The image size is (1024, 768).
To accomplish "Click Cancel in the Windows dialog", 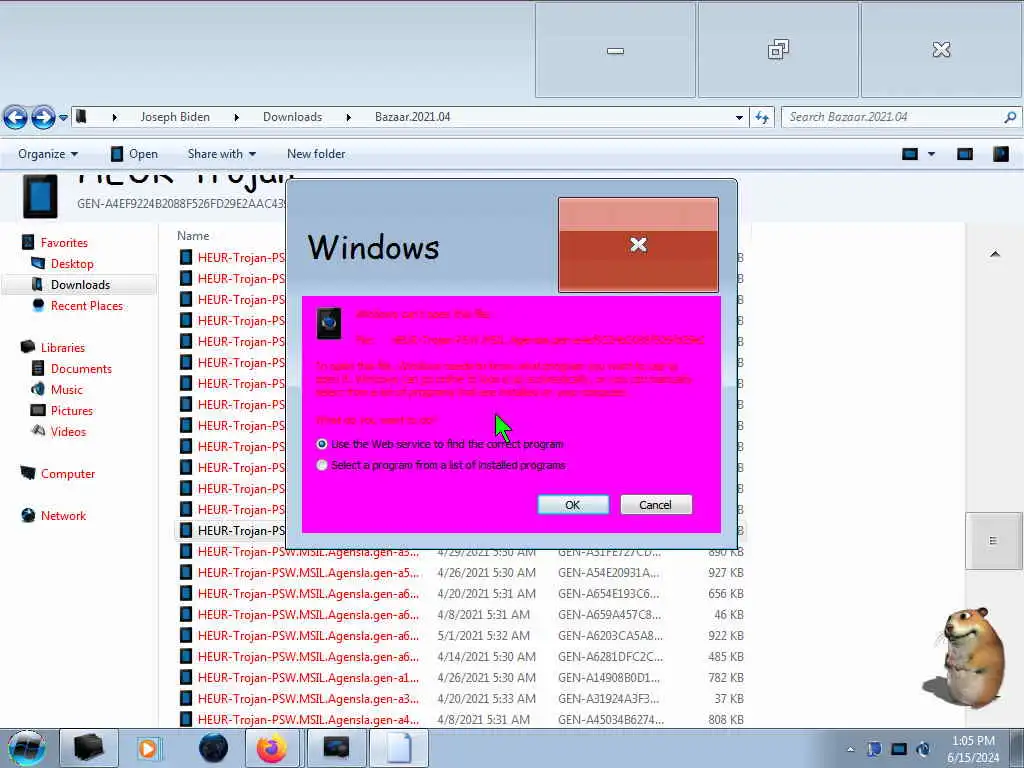I will click(656, 505).
